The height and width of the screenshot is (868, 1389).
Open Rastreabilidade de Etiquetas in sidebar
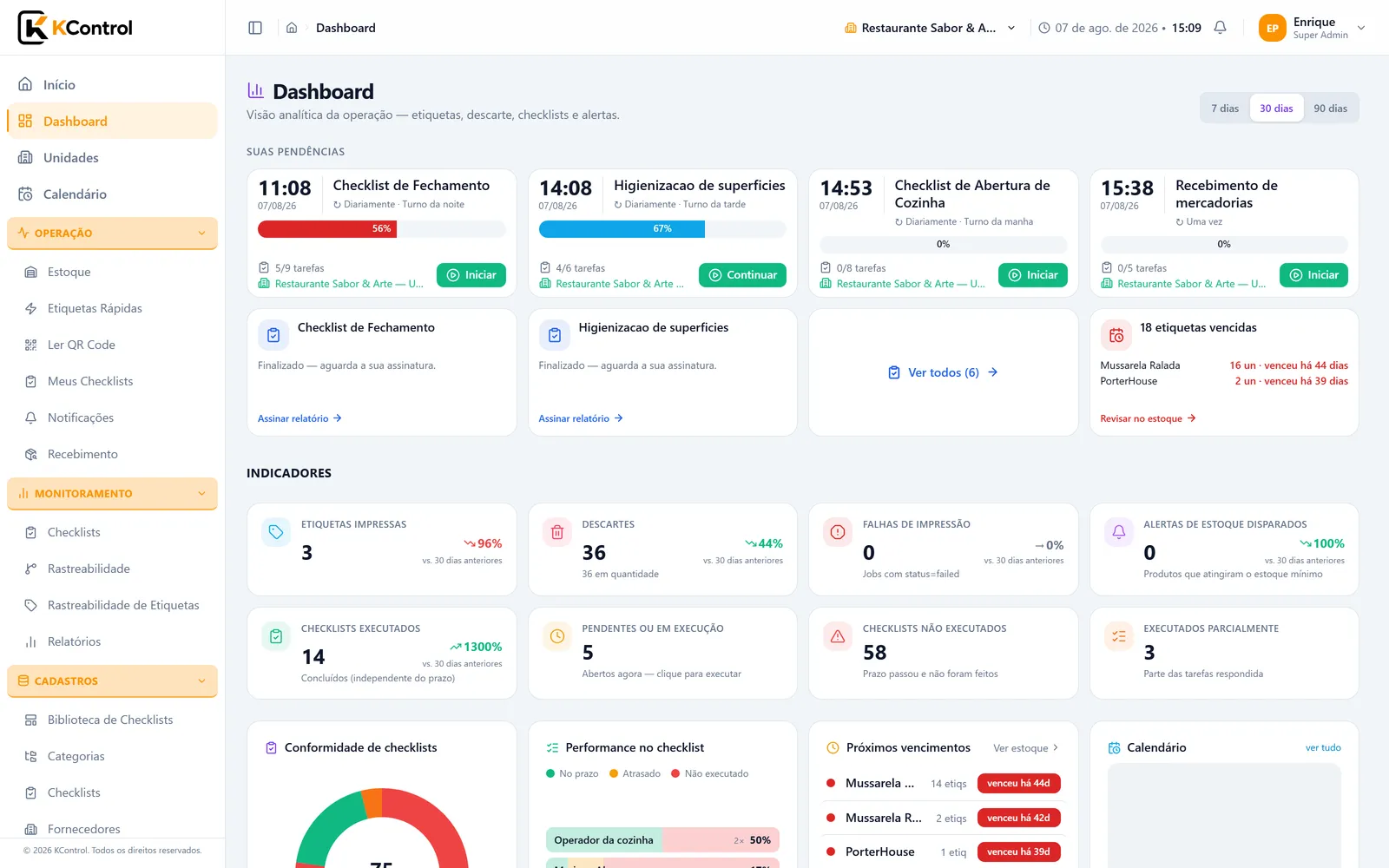click(112, 605)
